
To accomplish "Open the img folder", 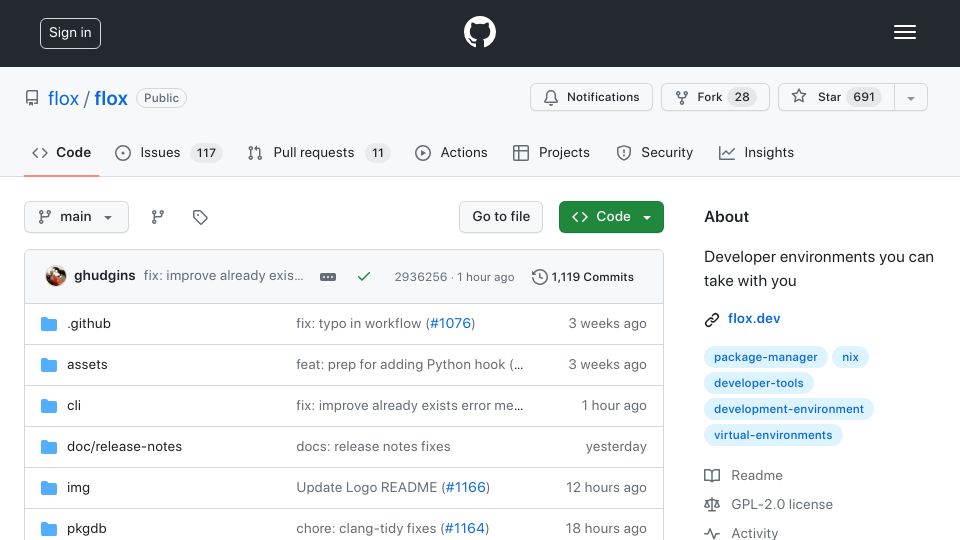I will (78, 487).
